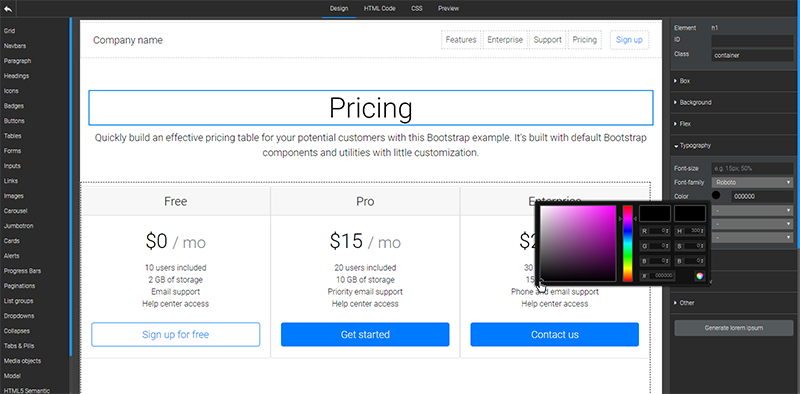Click the Enterprise nav link in the header
800x394 pixels.
pyautogui.click(x=505, y=40)
